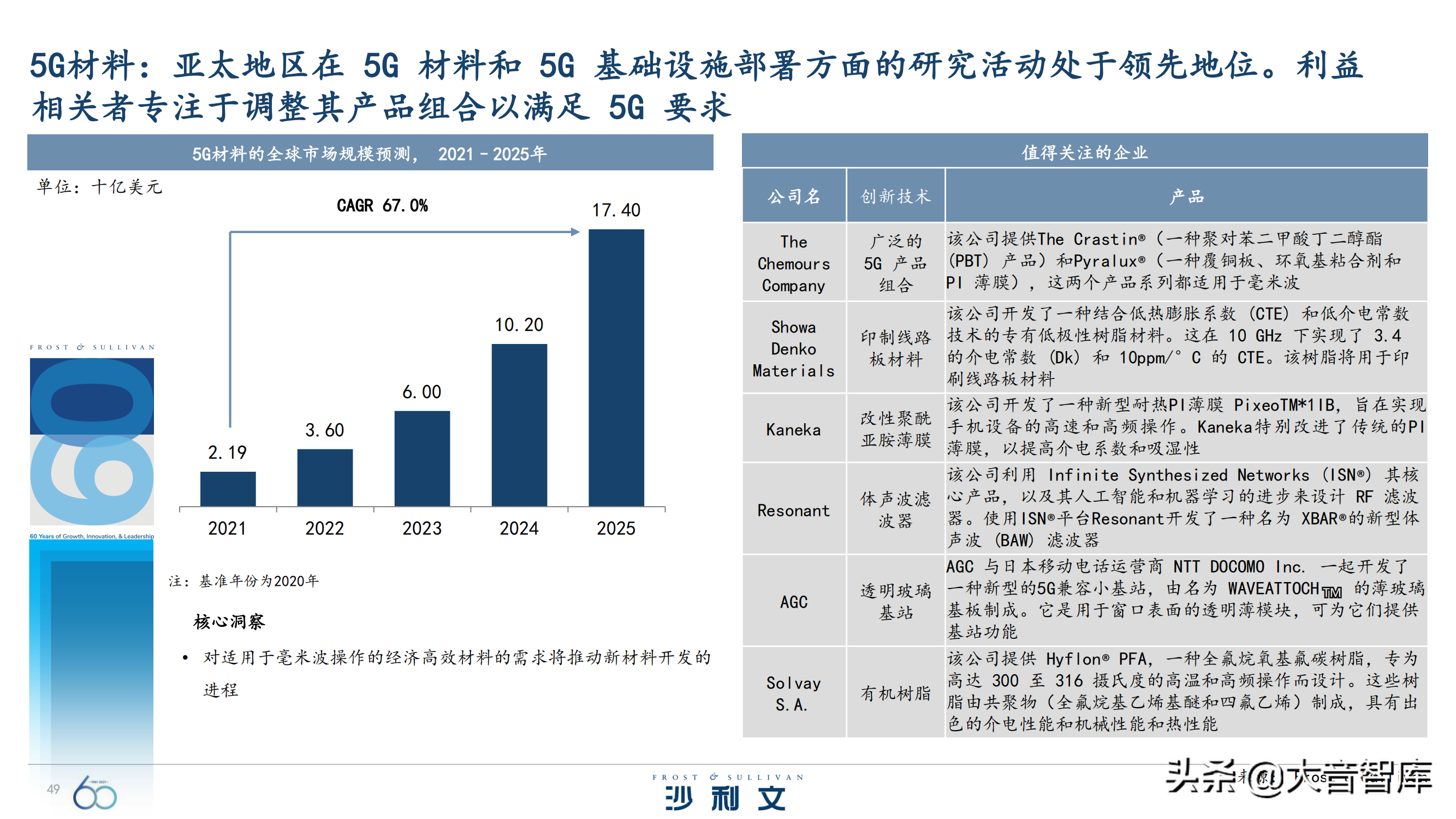Click the 沙利文 logo at the footer

[727, 792]
